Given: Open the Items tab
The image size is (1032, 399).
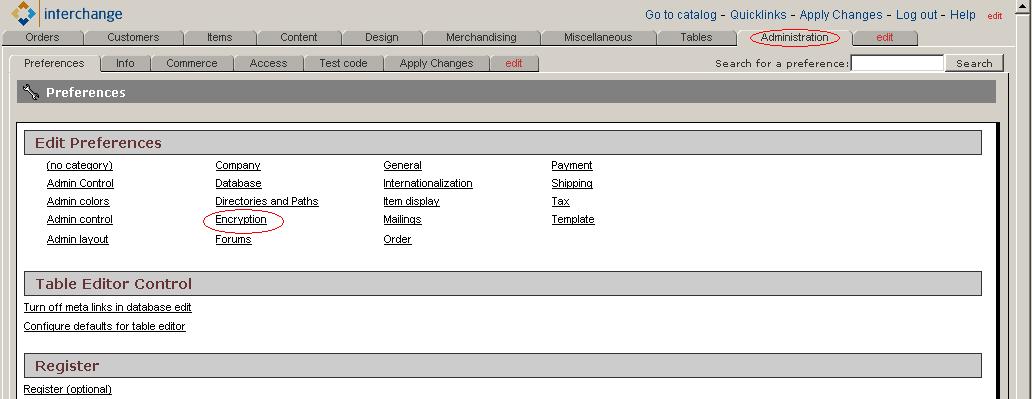Looking at the screenshot, I should click(219, 38).
